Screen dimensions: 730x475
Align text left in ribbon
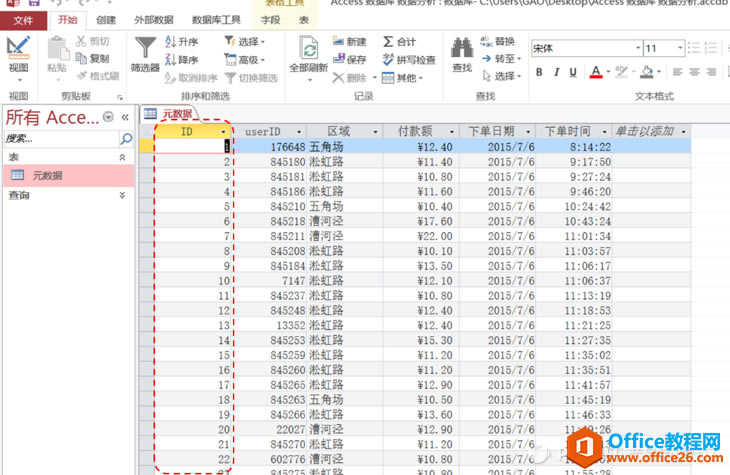(x=678, y=72)
